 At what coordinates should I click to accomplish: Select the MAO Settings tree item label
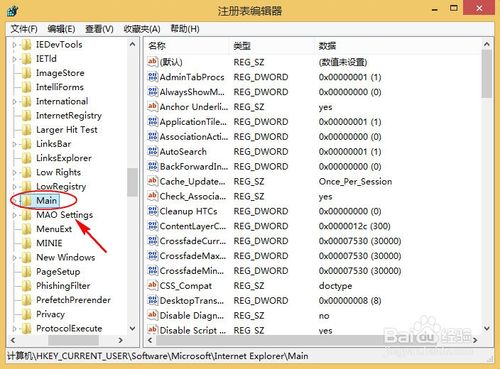(x=64, y=215)
